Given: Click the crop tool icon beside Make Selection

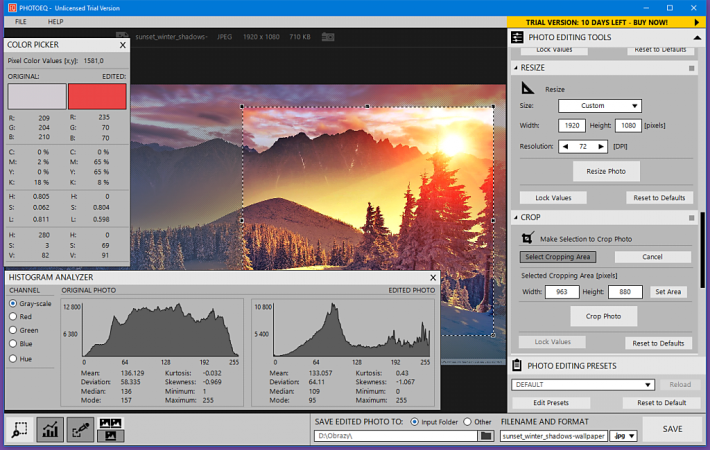Looking at the screenshot, I should (527, 238).
